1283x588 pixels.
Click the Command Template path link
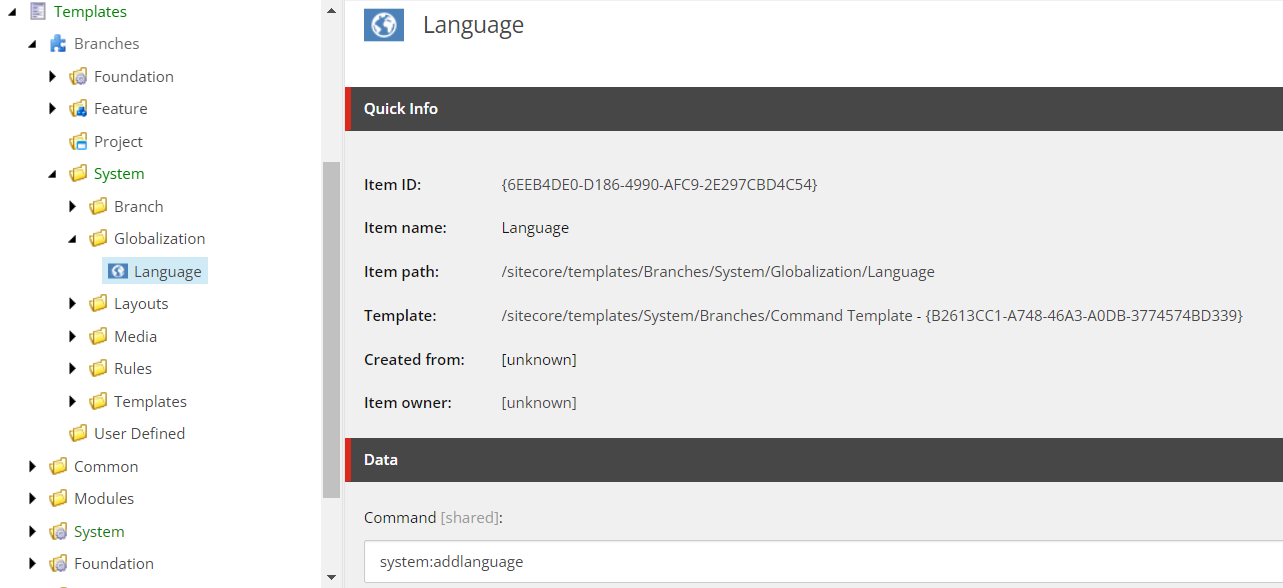coord(872,316)
